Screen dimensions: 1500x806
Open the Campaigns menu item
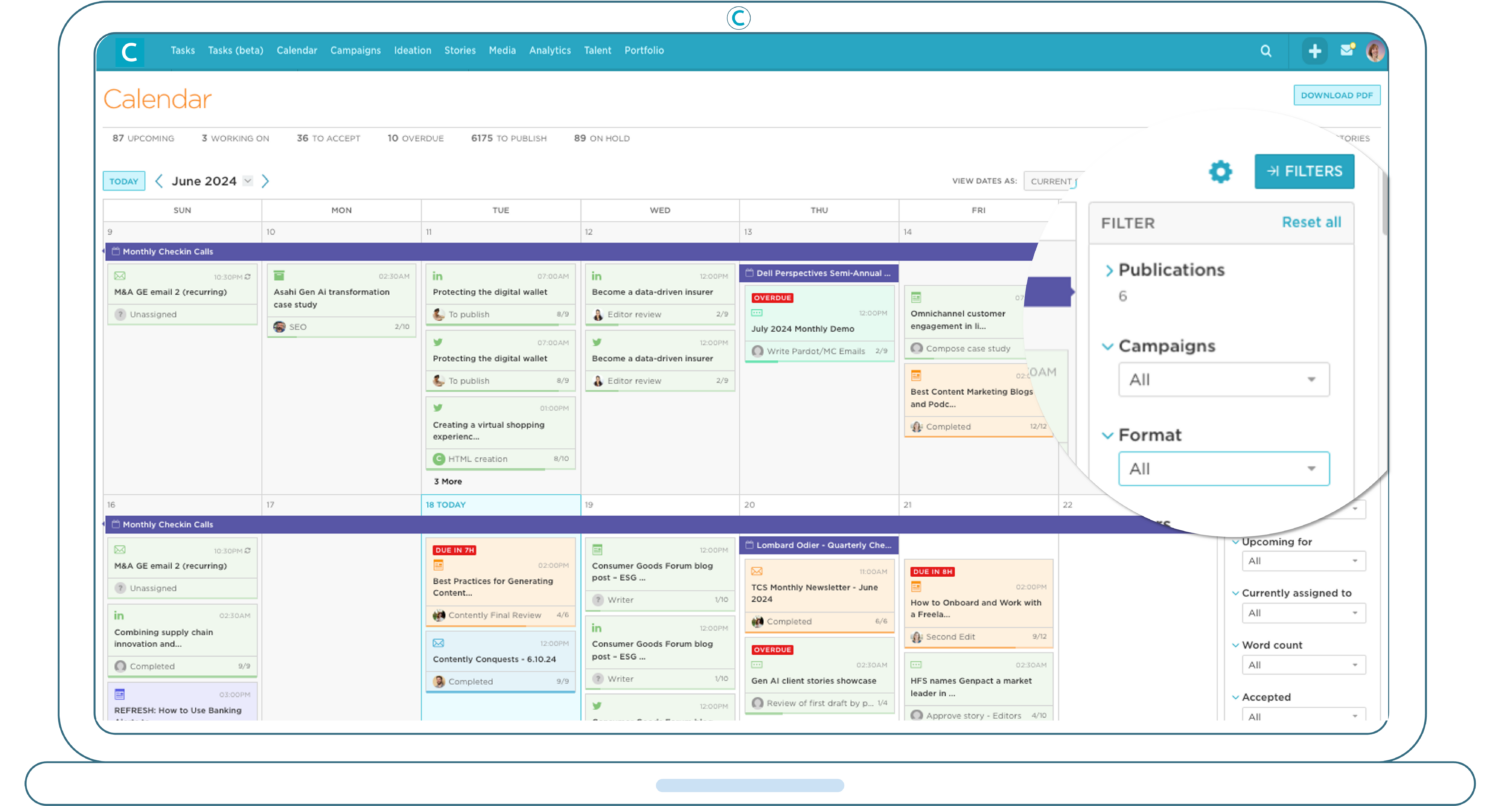click(355, 51)
